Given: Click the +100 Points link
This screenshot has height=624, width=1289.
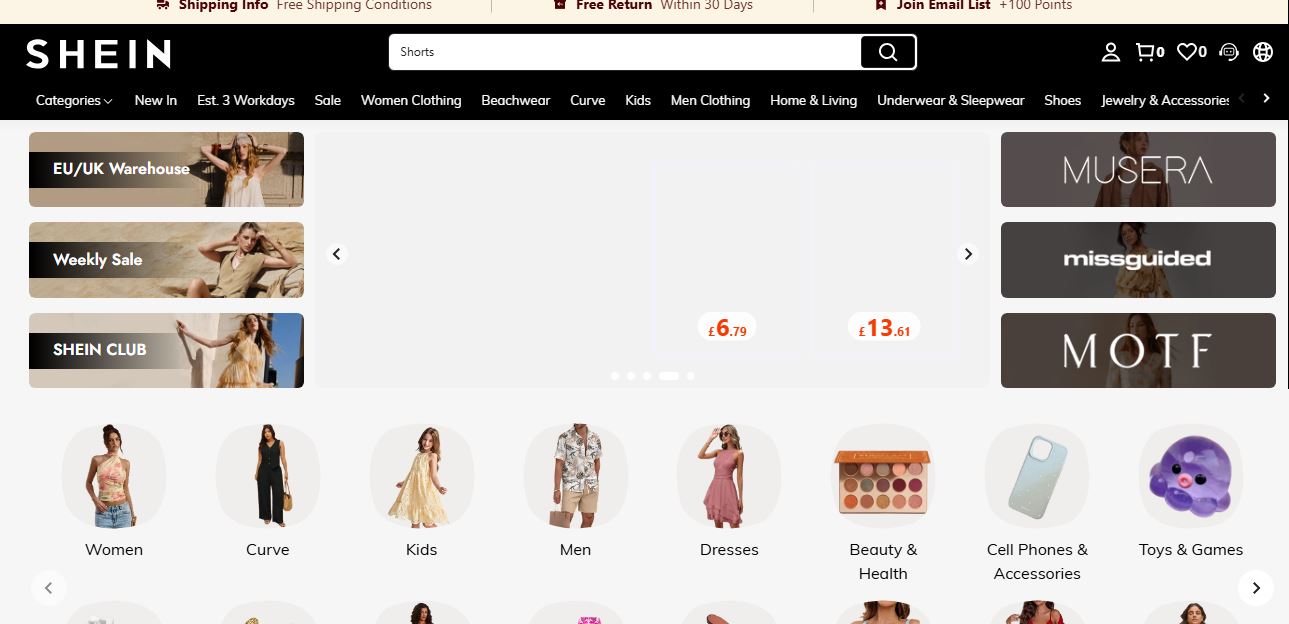Looking at the screenshot, I should (x=1035, y=5).
